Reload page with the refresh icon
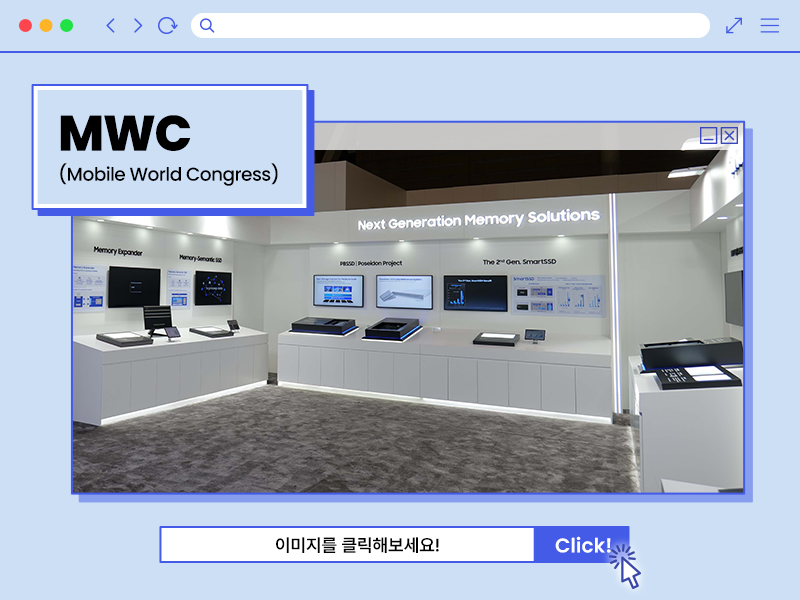 [167, 26]
